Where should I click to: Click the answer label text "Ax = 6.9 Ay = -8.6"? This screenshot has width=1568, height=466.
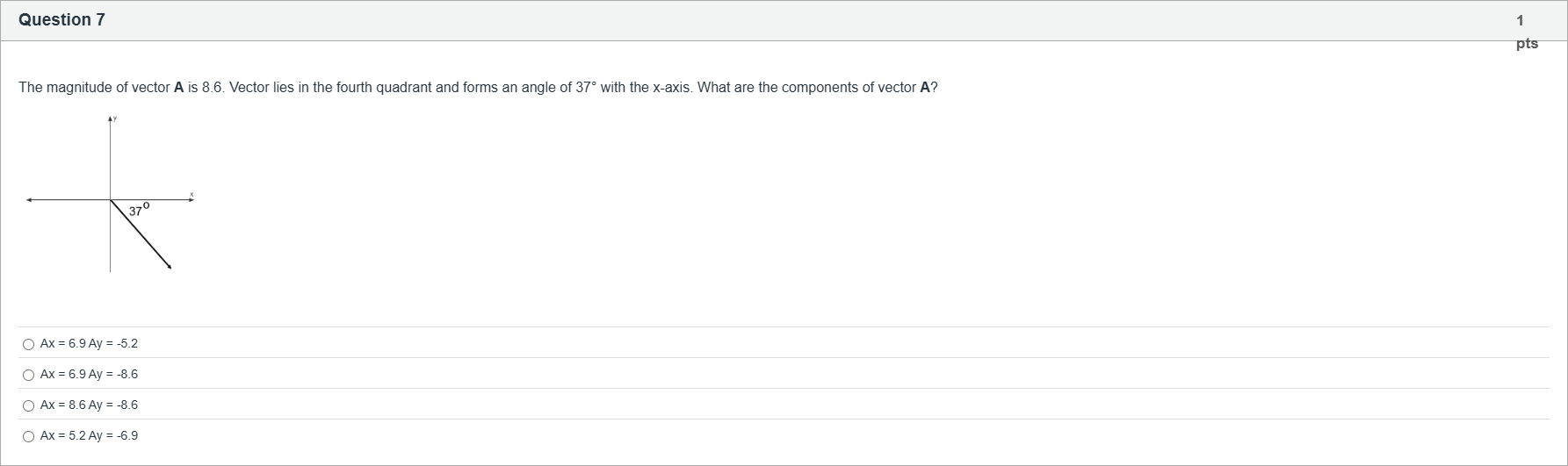click(89, 375)
